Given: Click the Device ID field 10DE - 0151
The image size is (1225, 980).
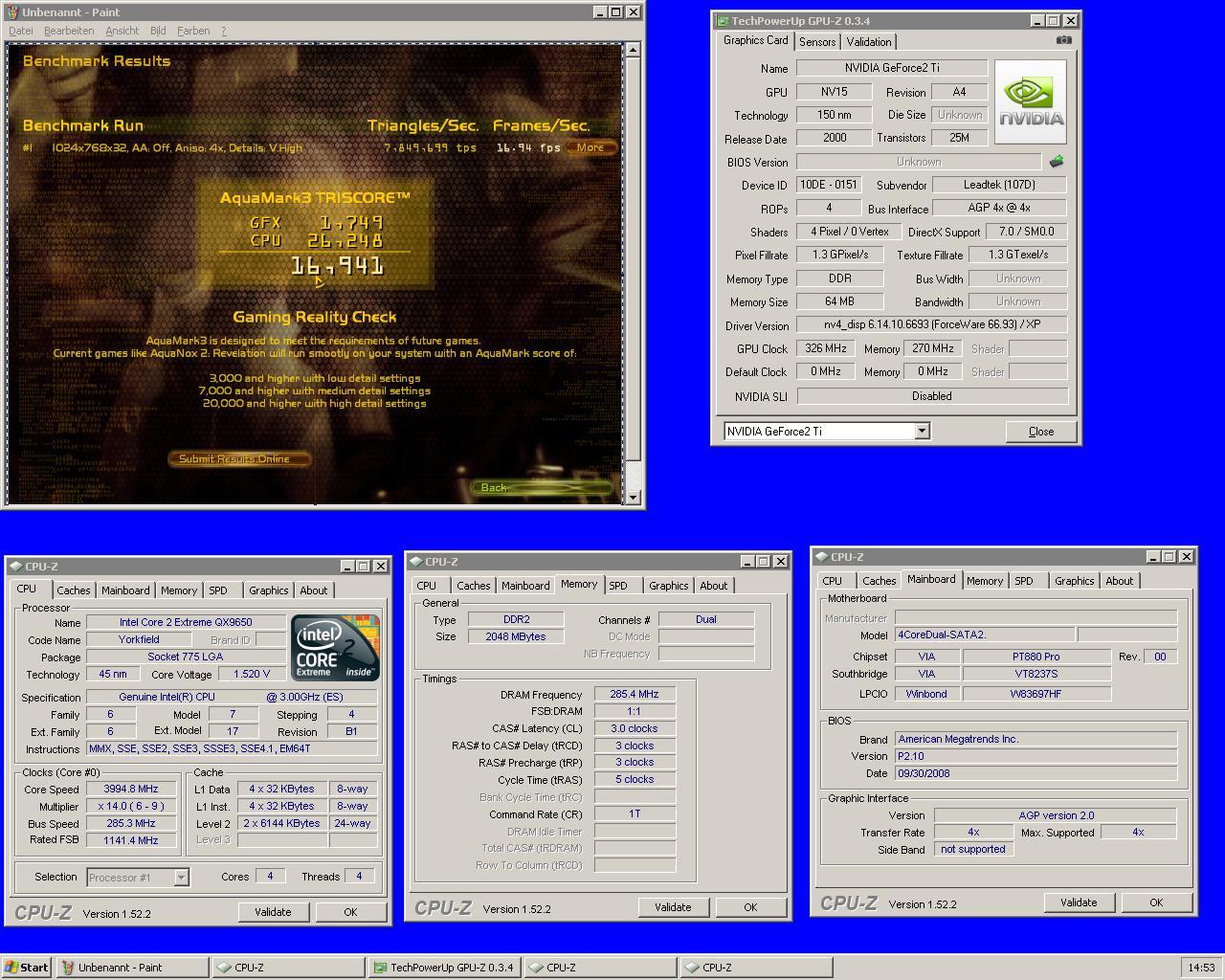Looking at the screenshot, I should point(828,185).
